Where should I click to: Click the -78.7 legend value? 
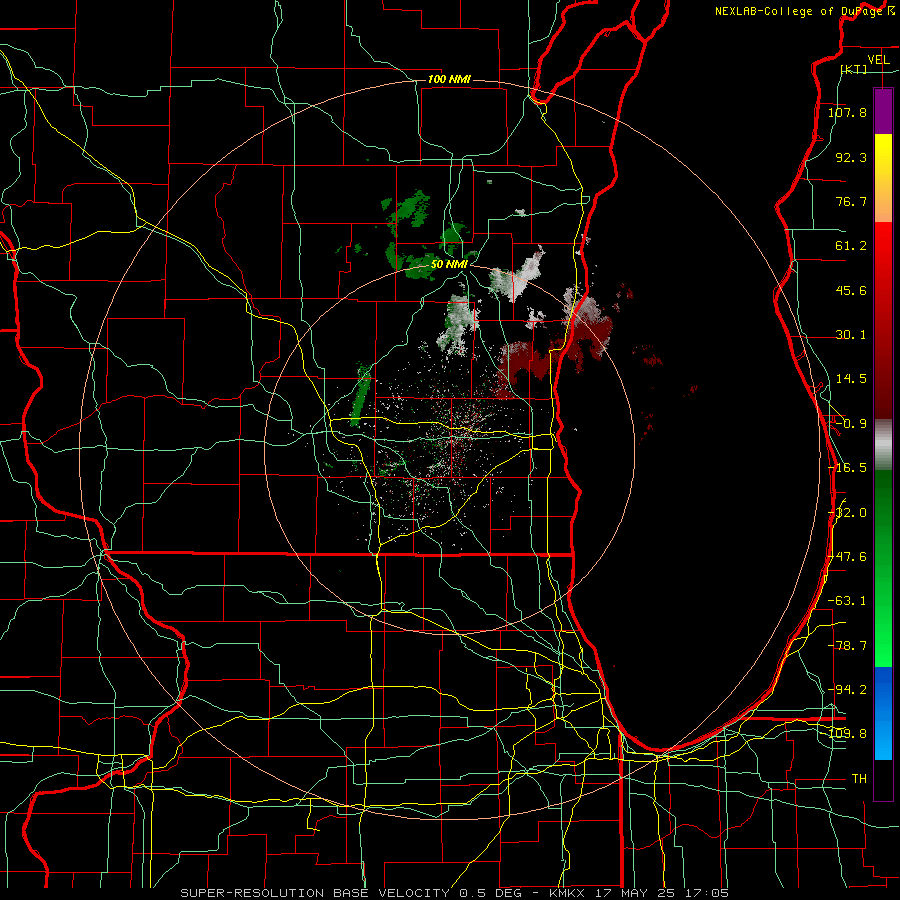click(x=847, y=646)
